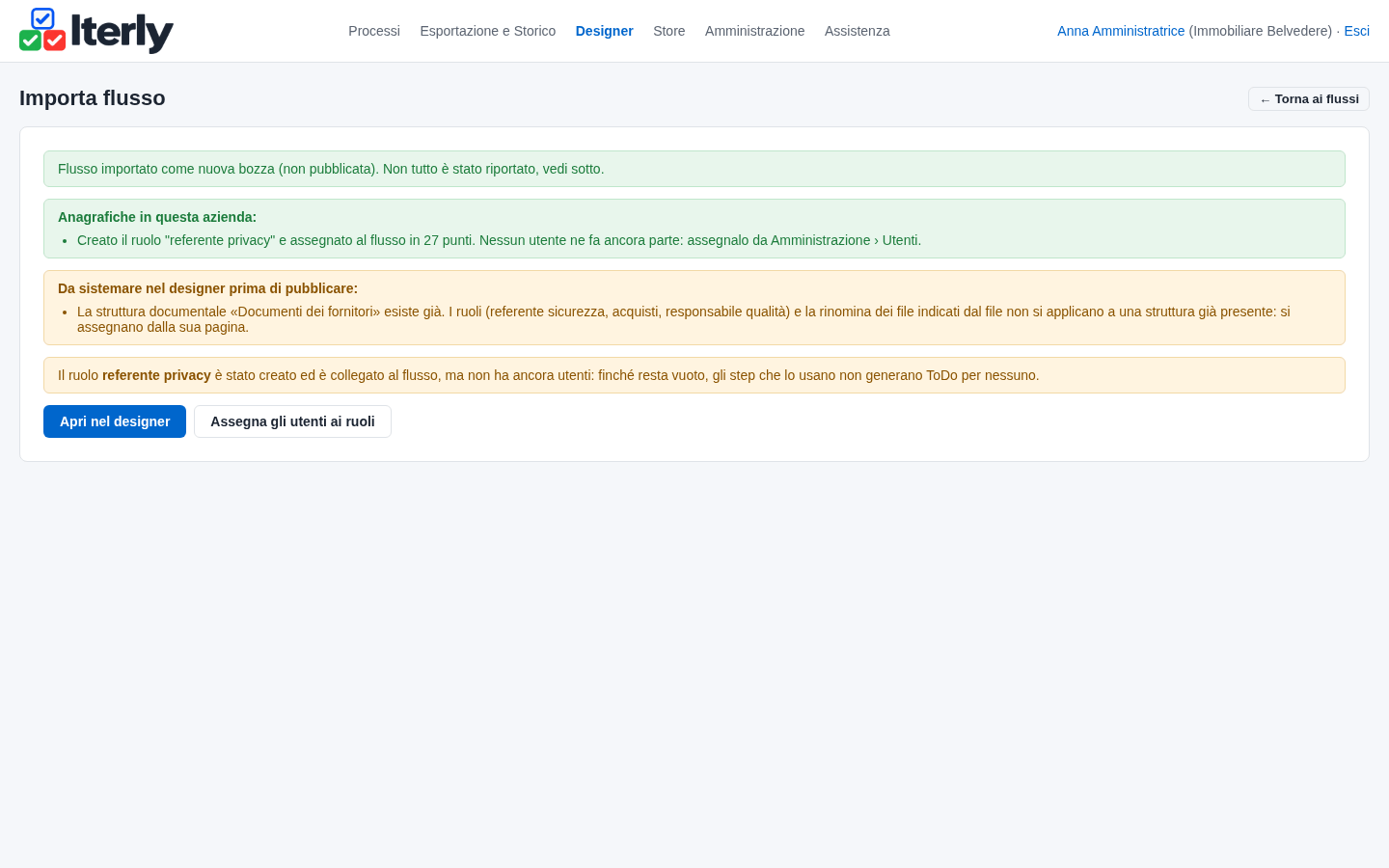Open Anna Amministratrice's profile link

(1121, 31)
